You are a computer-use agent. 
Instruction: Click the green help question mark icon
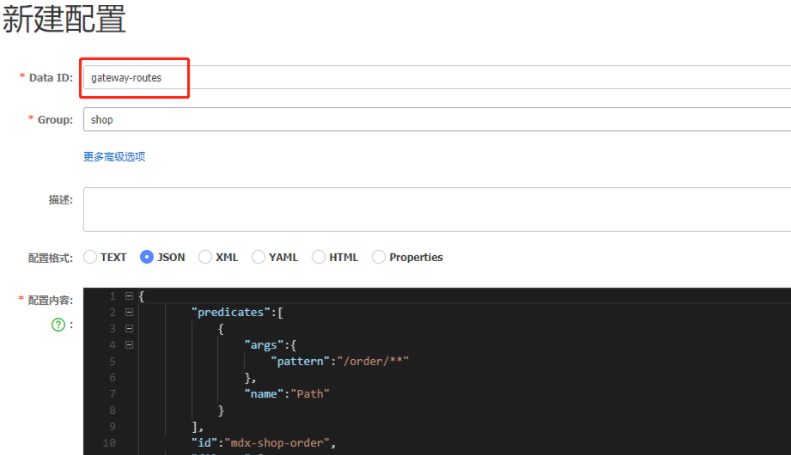58,324
